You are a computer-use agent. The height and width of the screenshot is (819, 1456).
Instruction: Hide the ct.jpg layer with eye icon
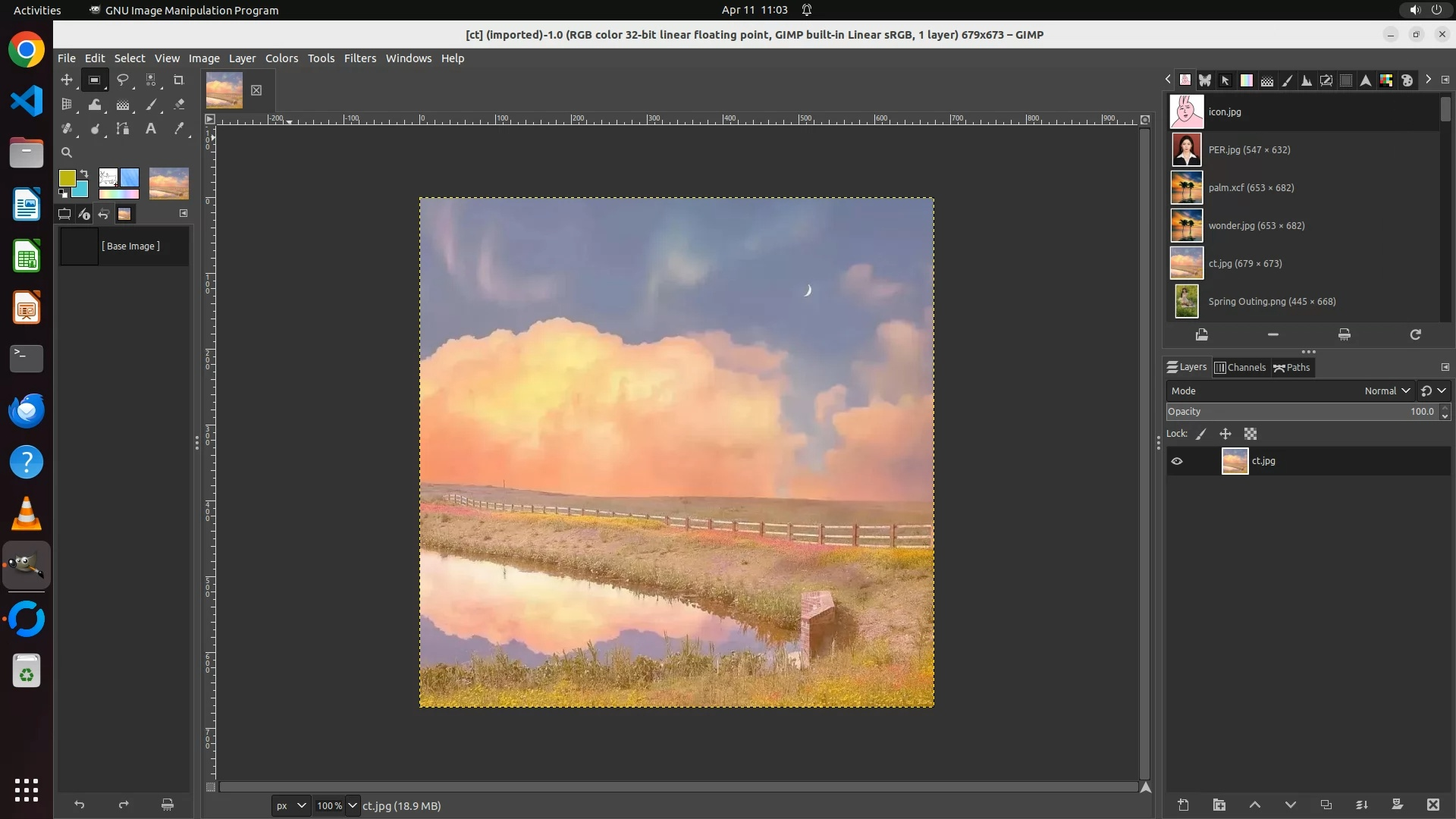[x=1177, y=461]
